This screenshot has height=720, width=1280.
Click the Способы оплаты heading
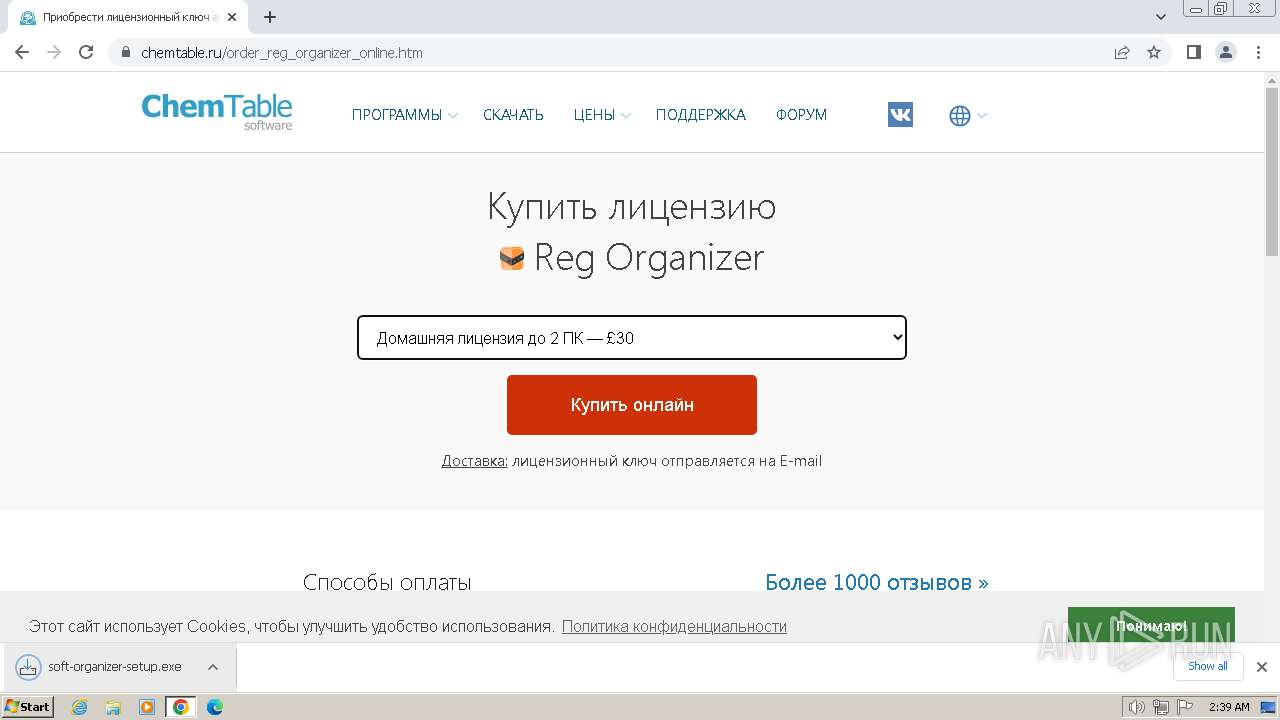coord(387,582)
